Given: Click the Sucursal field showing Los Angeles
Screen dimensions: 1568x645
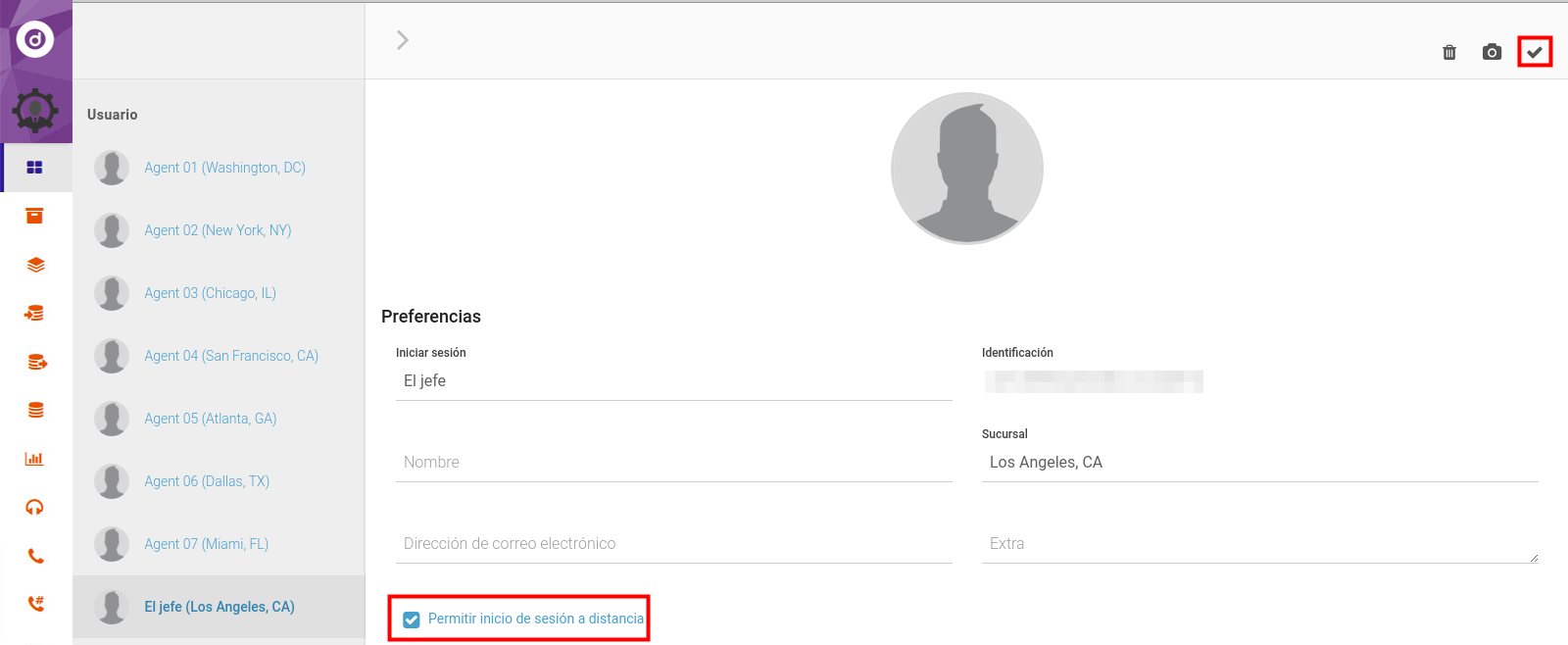Looking at the screenshot, I should click(x=1258, y=463).
